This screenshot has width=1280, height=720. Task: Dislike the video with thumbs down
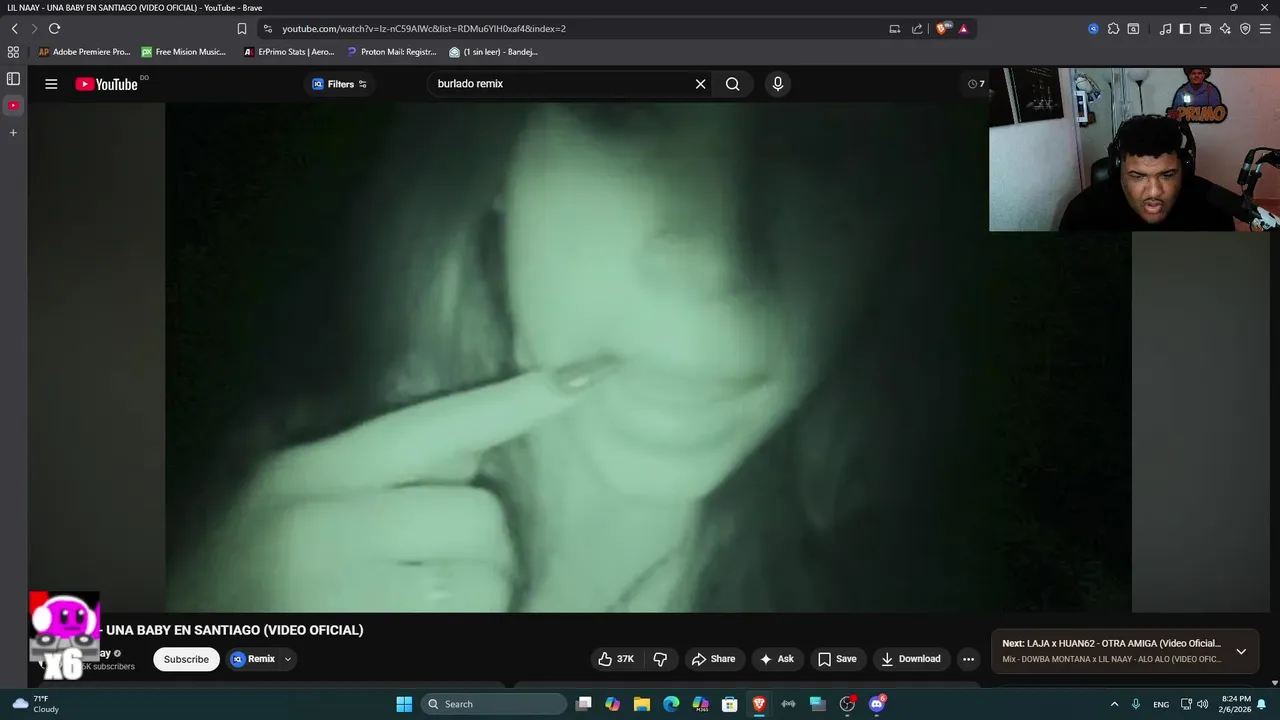[660, 659]
